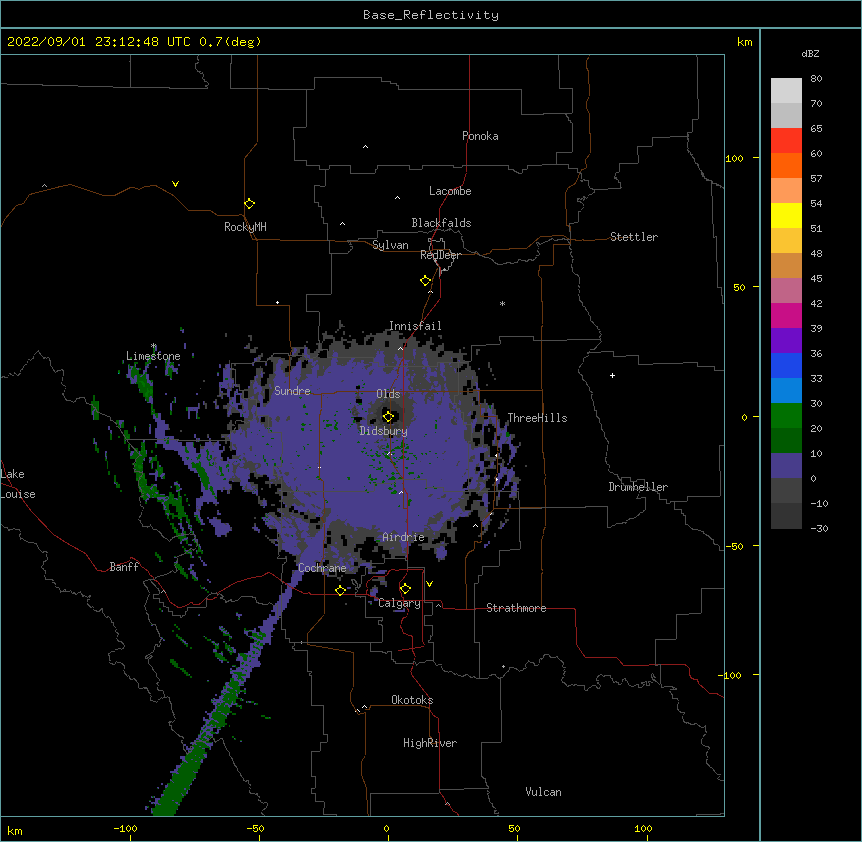Click the Okotoks town label
The width and height of the screenshot is (862, 842).
point(412,700)
